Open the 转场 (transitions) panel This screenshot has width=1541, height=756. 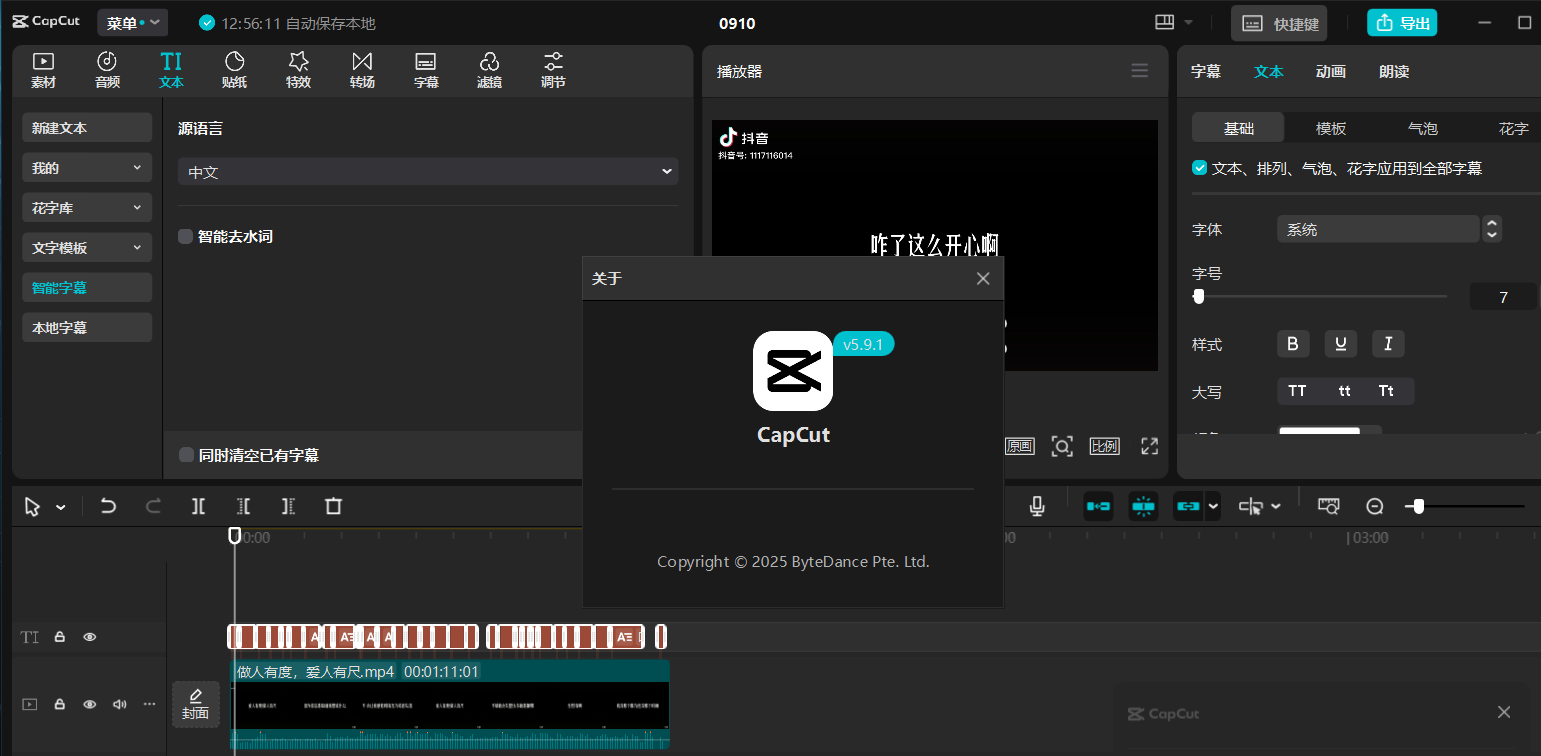pos(362,70)
